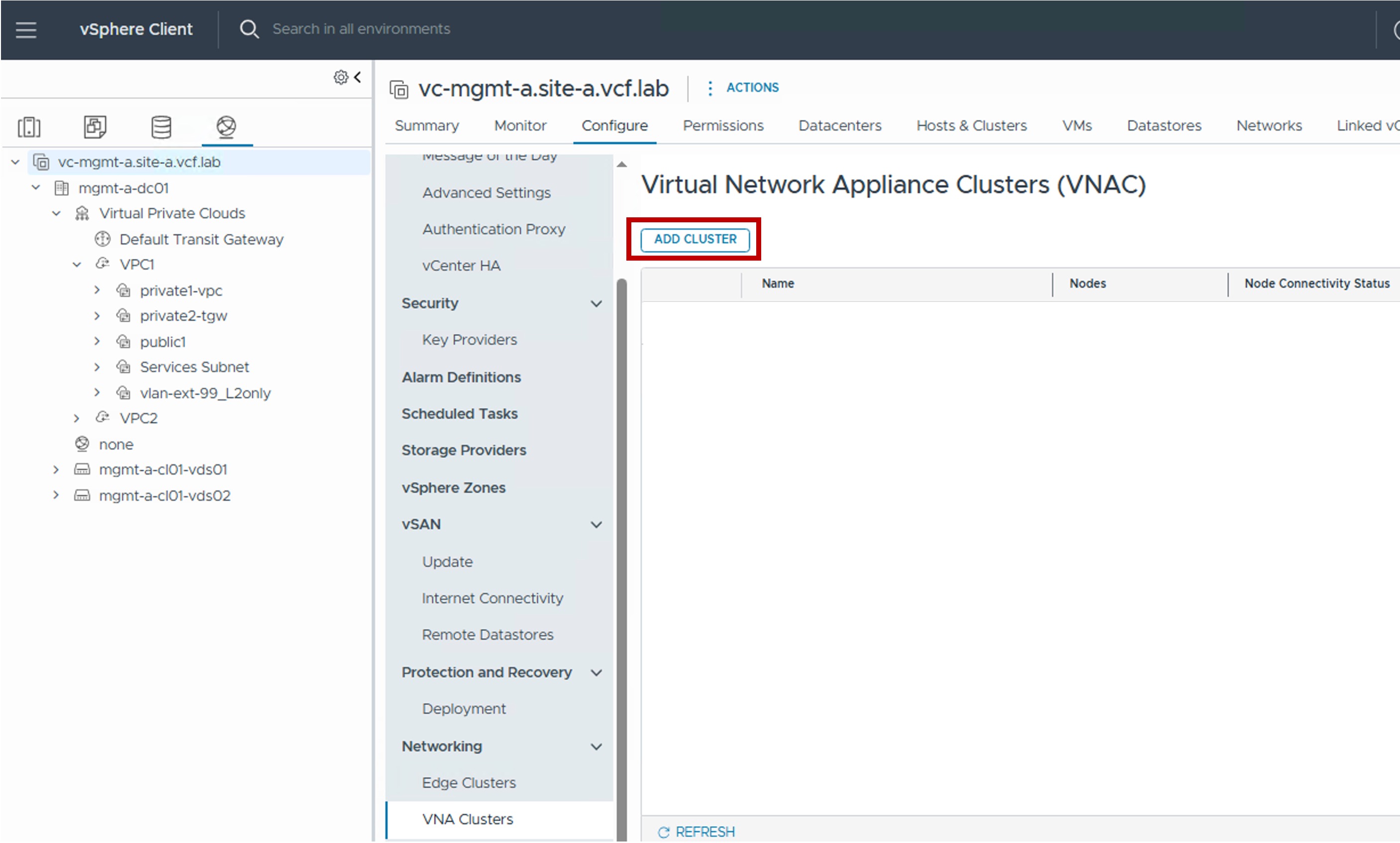
Task: Collapse the Protection and Recovery section
Action: [596, 672]
